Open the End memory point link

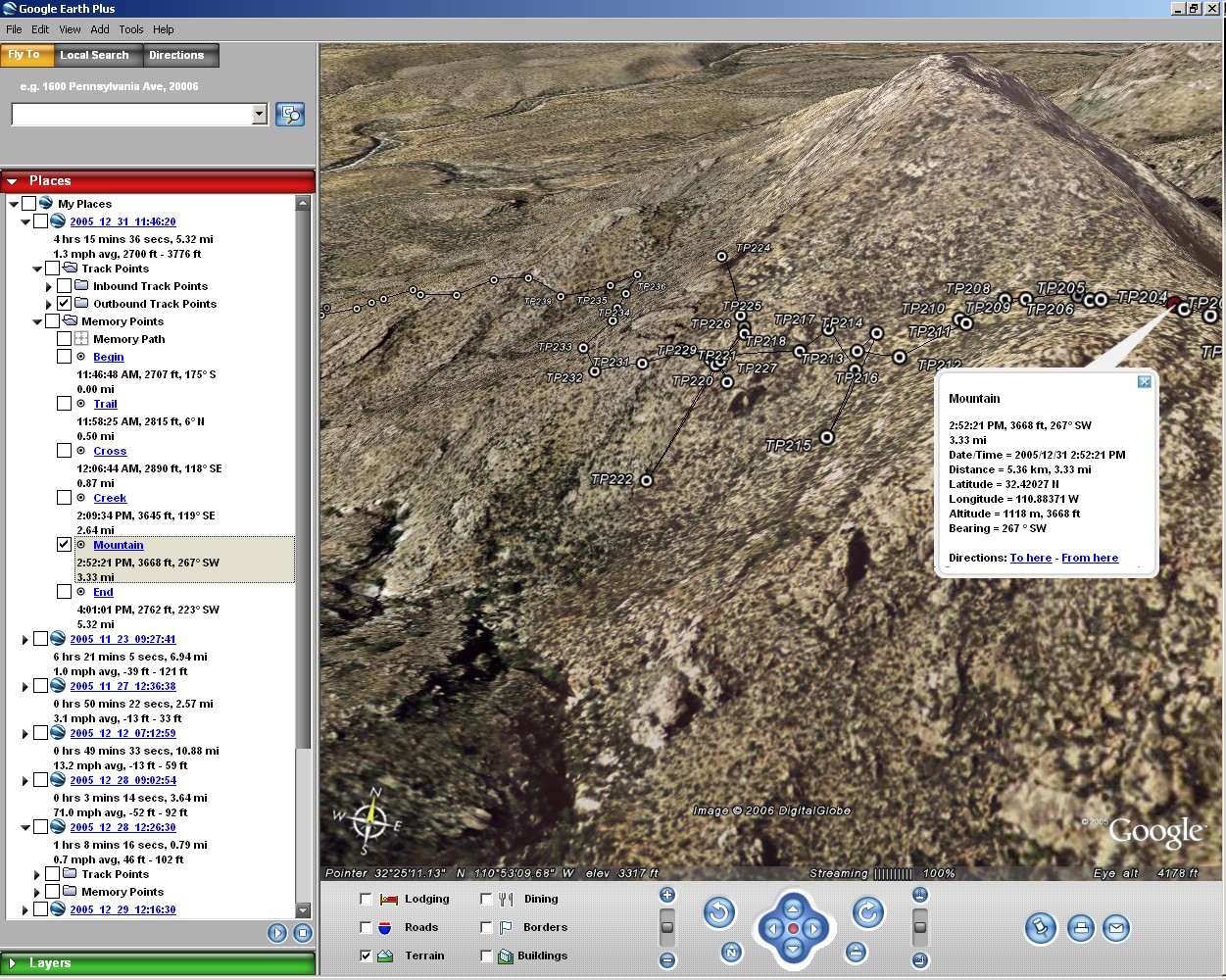pos(103,592)
